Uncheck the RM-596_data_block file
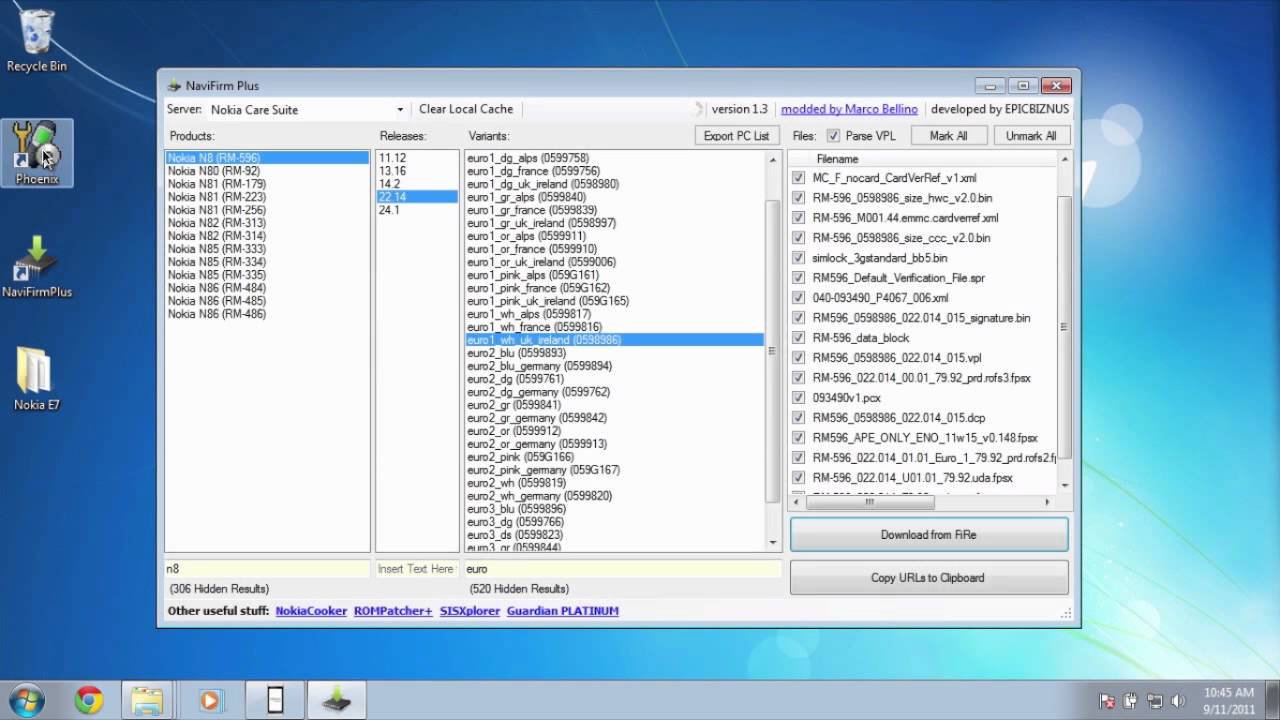The width and height of the screenshot is (1280, 720). click(798, 338)
